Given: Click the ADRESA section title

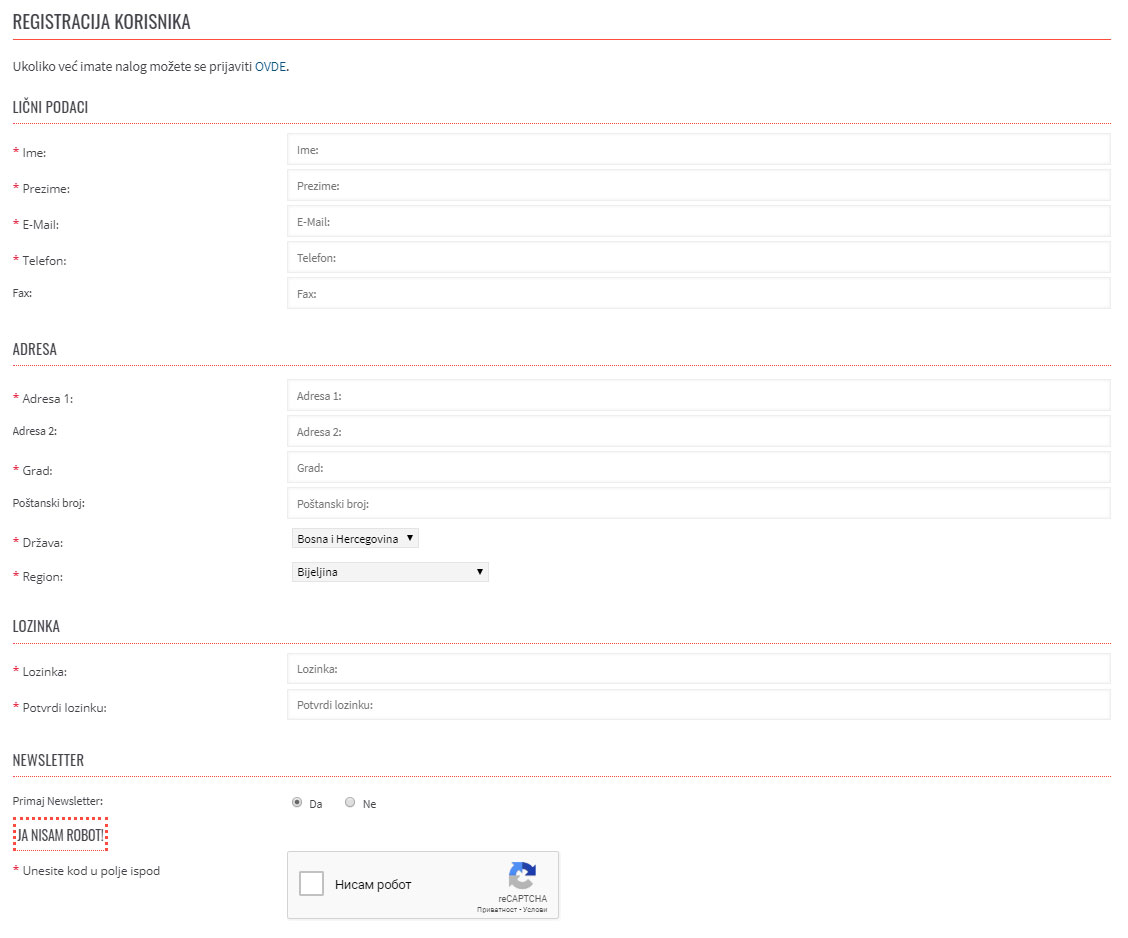Looking at the screenshot, I should coord(35,350).
